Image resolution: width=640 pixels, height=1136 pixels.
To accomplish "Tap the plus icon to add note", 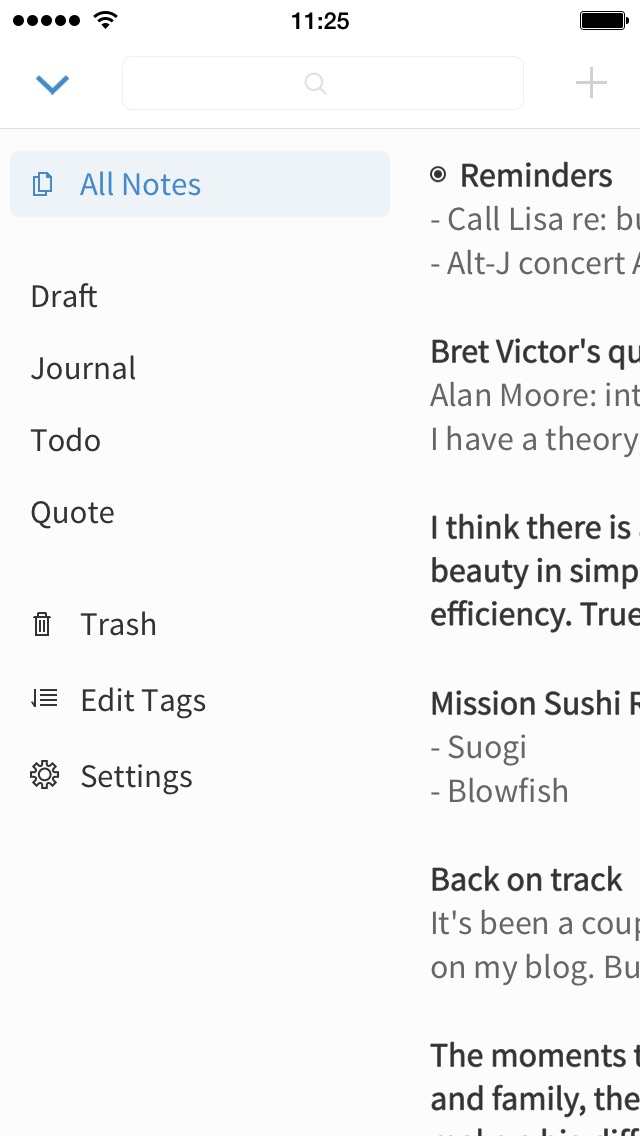I will [591, 83].
